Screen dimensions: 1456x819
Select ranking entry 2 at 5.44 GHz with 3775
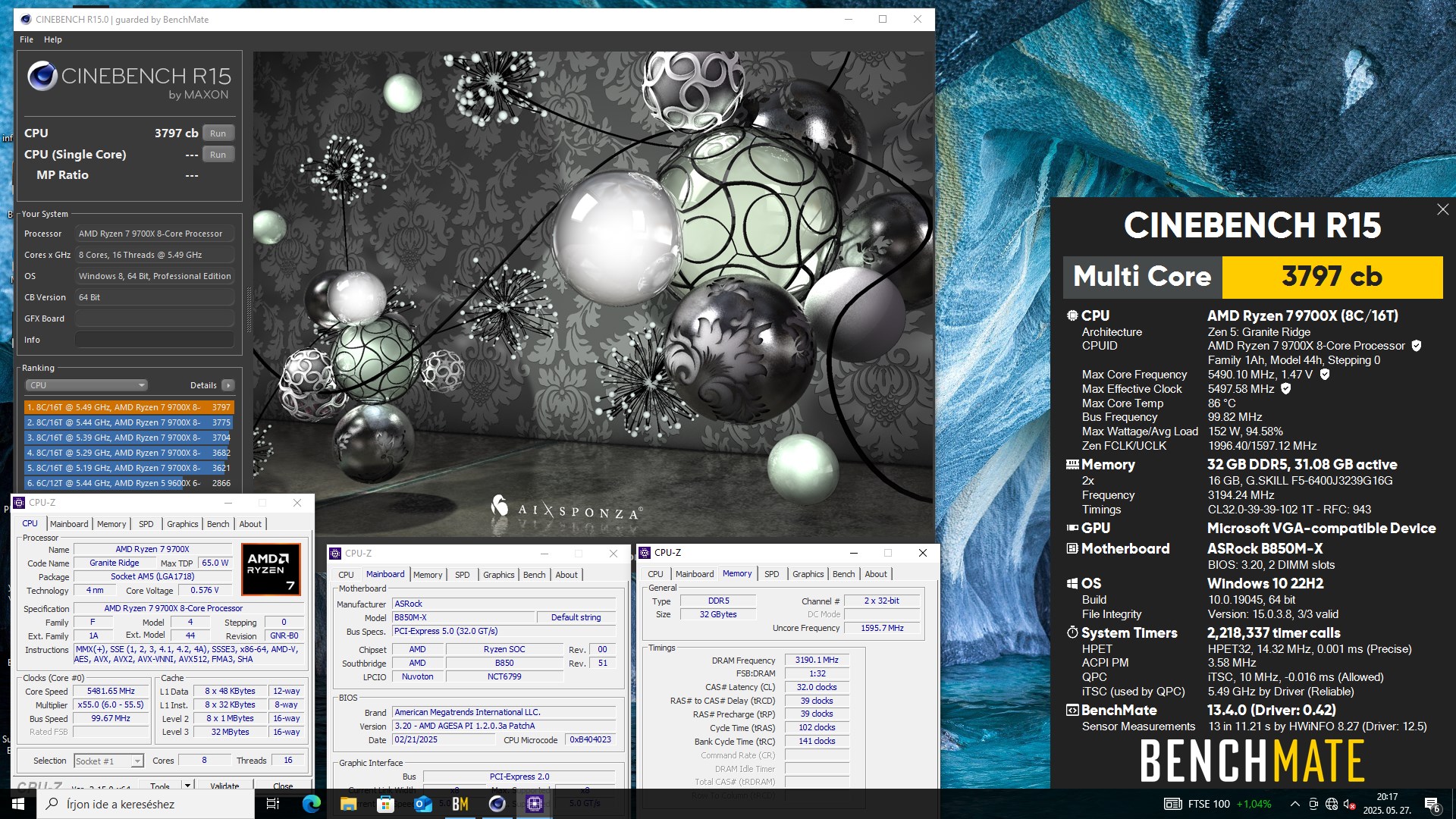click(129, 422)
